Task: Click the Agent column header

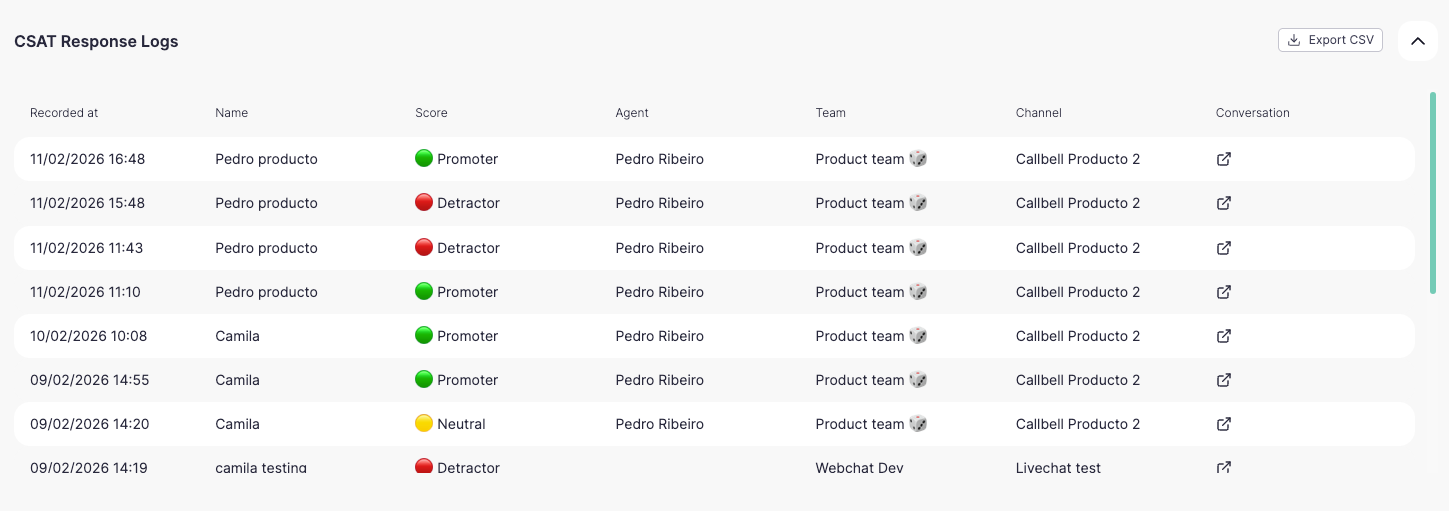Action: pos(632,113)
